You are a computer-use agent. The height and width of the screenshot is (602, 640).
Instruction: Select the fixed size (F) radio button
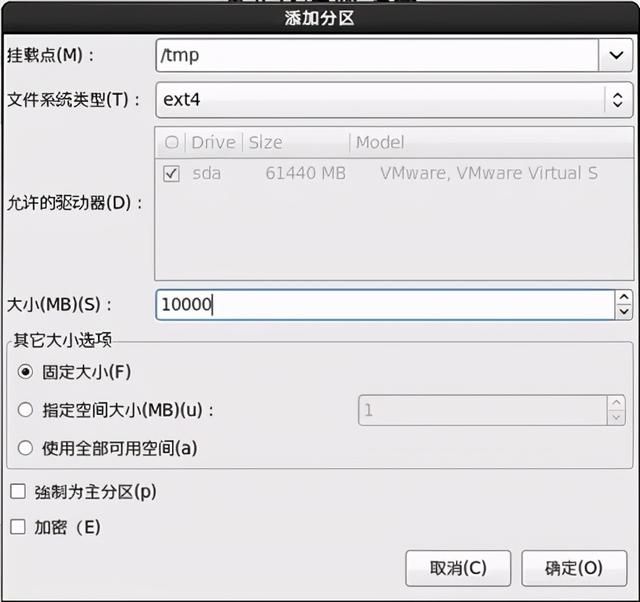point(25,372)
